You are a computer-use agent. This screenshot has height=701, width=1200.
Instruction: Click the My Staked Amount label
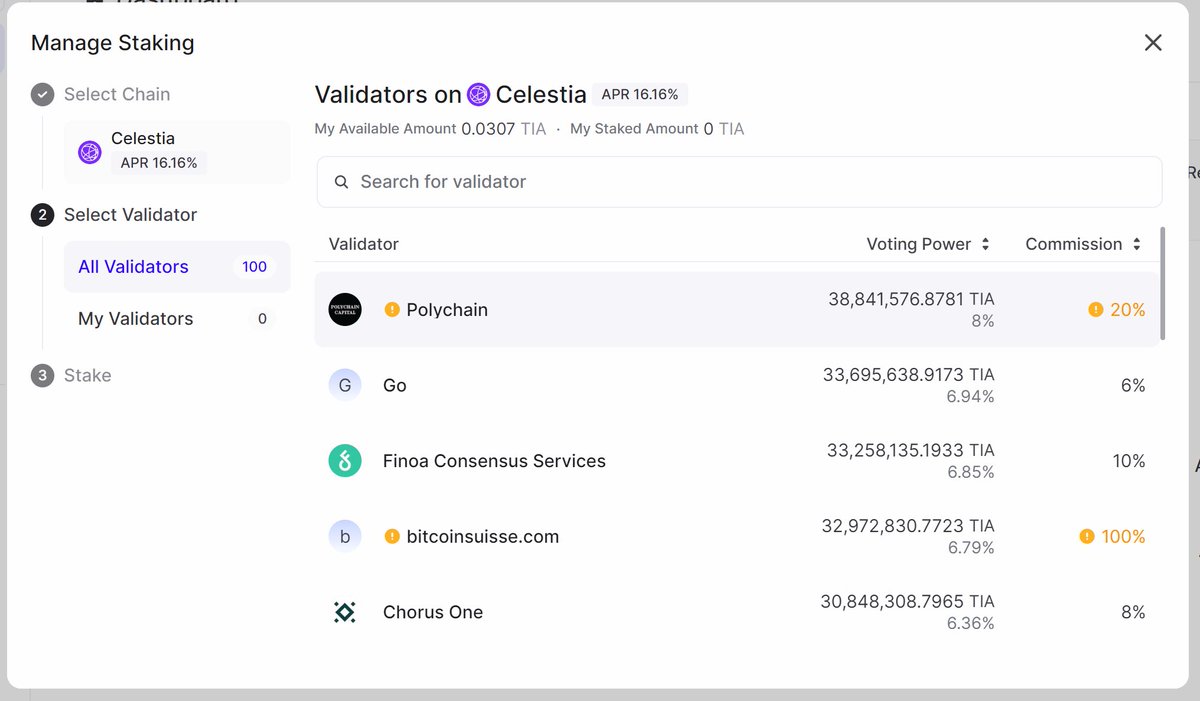coord(634,129)
